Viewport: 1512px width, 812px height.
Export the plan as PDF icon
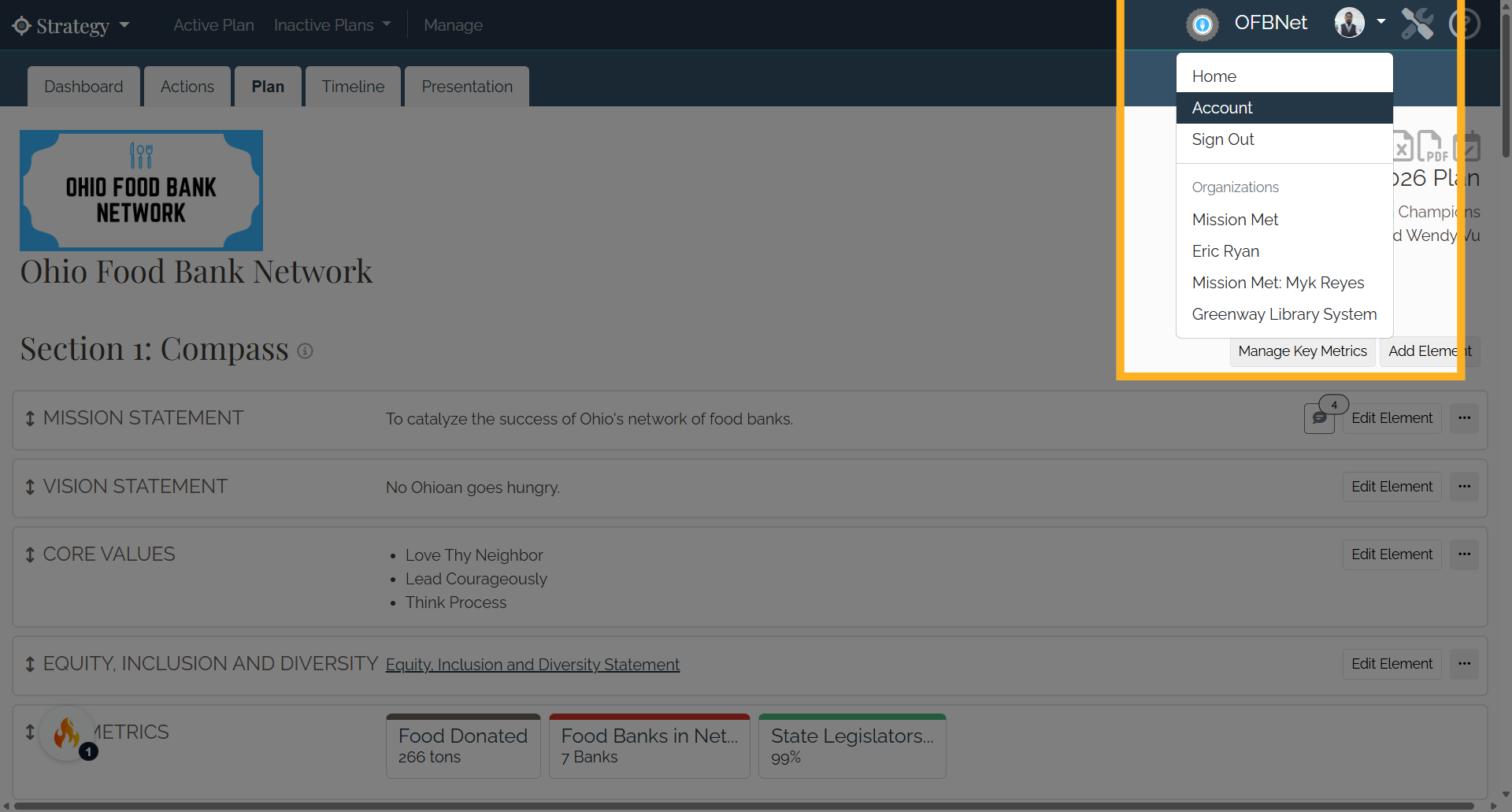pyautogui.click(x=1432, y=146)
